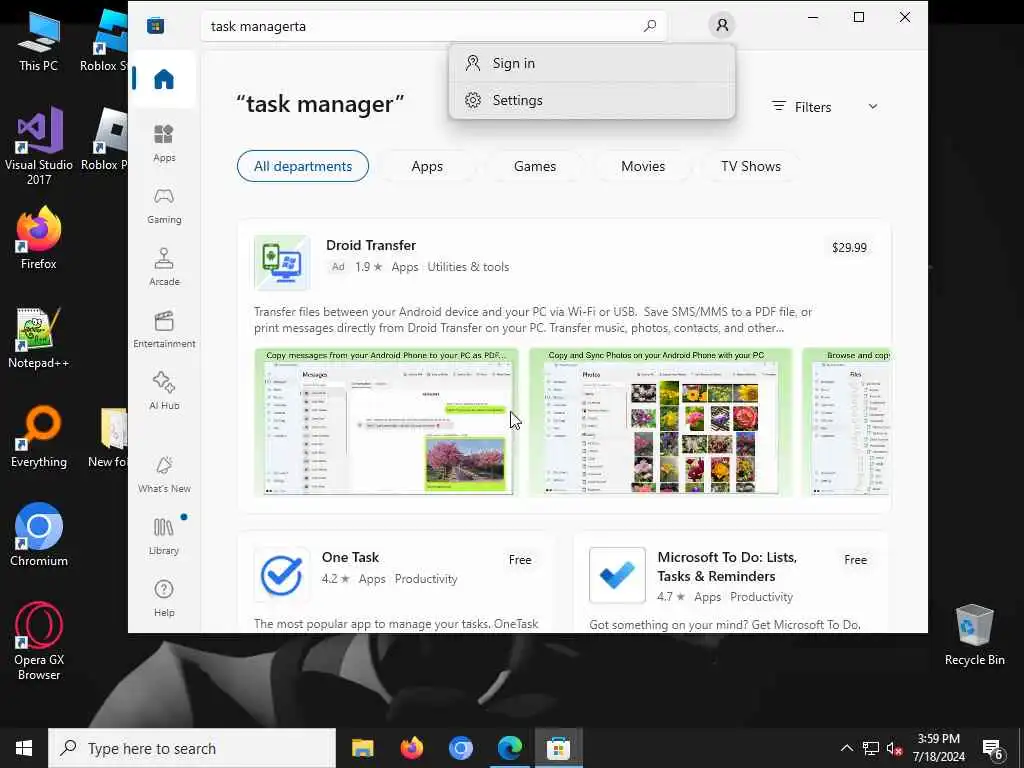Screen dimensions: 1024x768
Task: Select the Movies department filter
Action: [643, 166]
